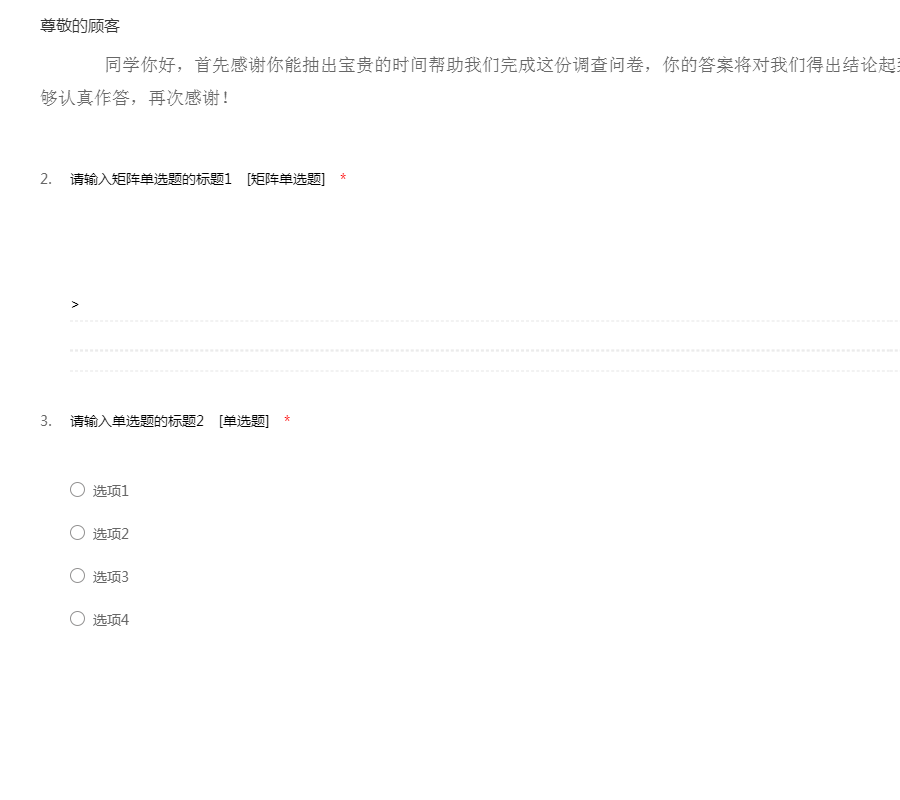Click the 选项1 label text
Screen dimensions: 900x800
[111, 491]
